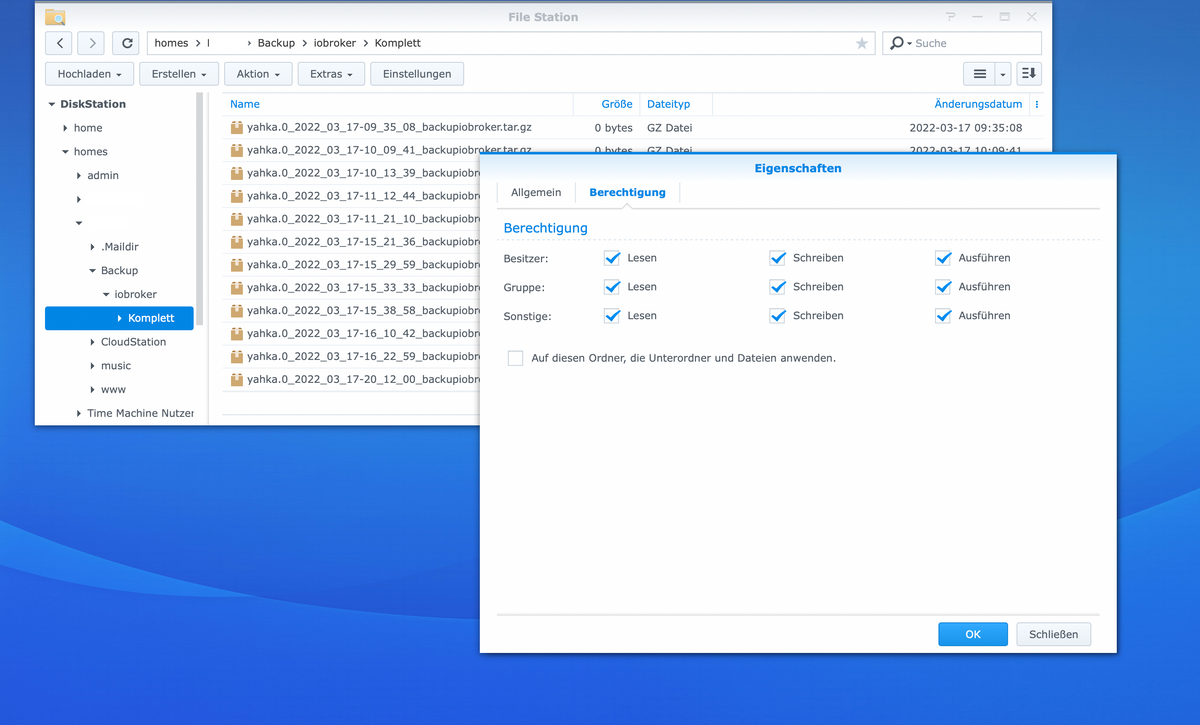This screenshot has width=1200, height=725.
Task: Open the sort order icon
Action: click(1029, 74)
